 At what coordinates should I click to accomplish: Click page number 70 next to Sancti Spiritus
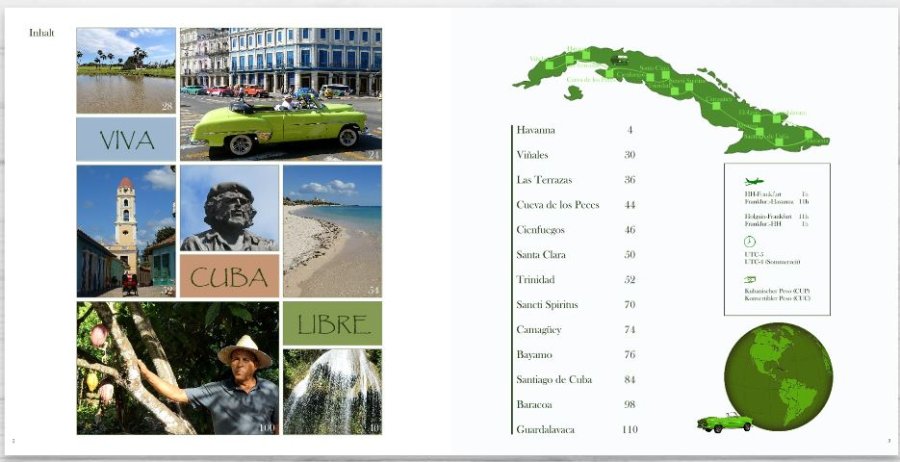pos(630,305)
